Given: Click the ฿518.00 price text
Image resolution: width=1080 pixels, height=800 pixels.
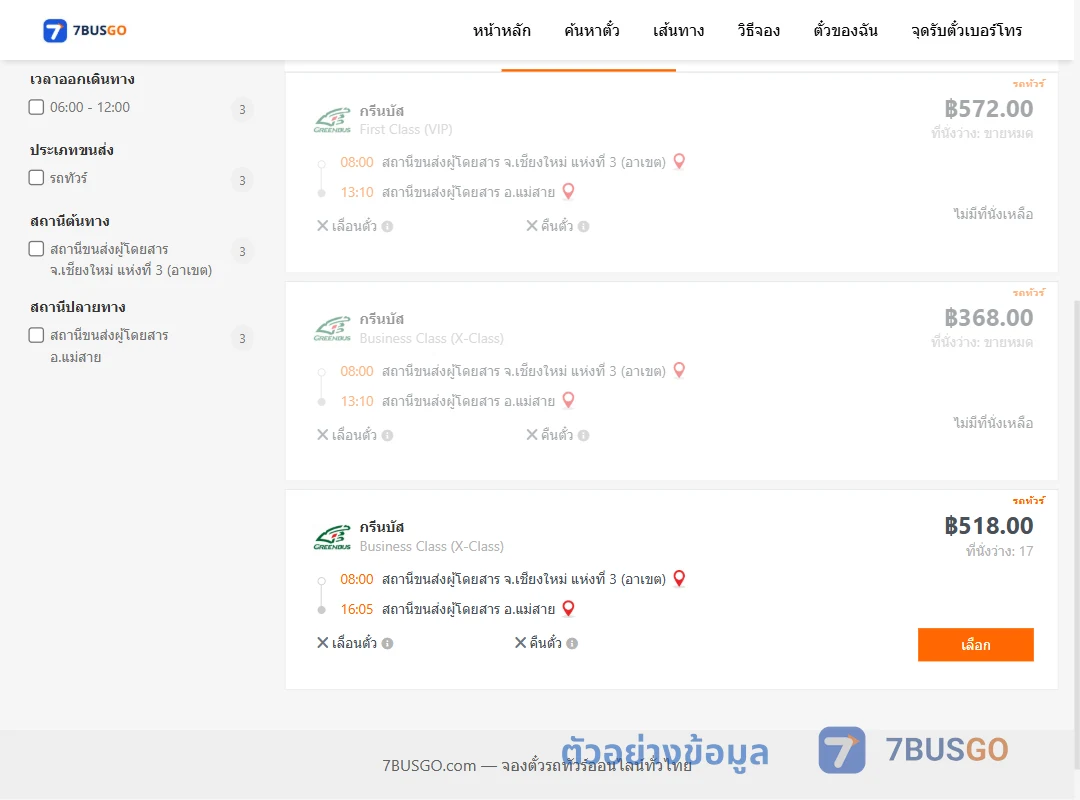Looking at the screenshot, I should point(988,526).
